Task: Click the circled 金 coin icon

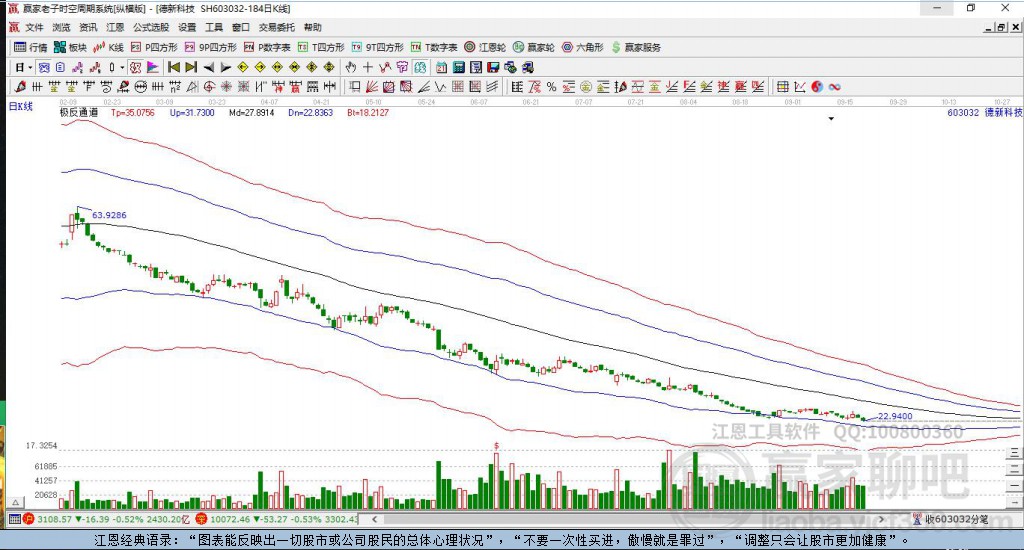Action: [x=586, y=86]
